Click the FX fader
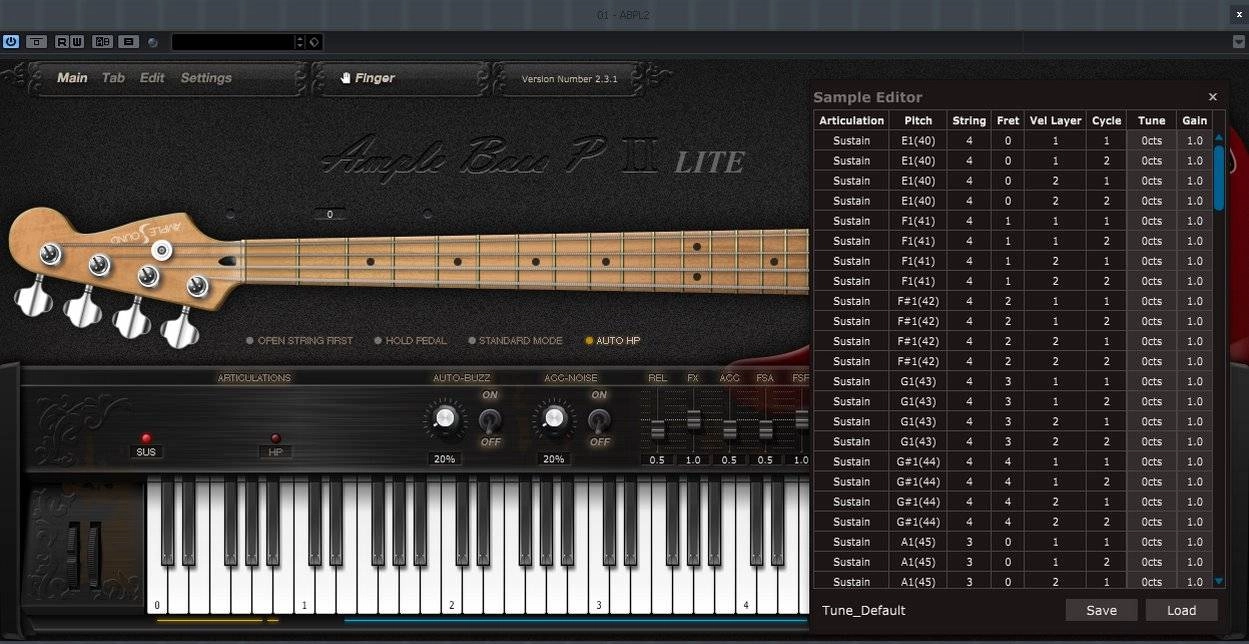 coord(694,420)
